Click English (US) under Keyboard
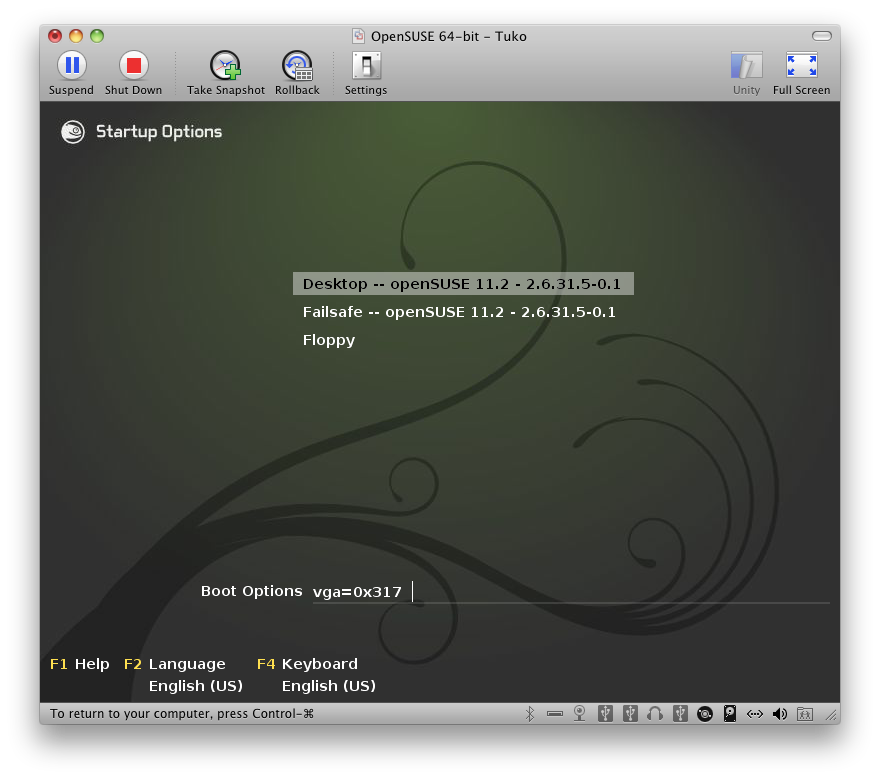 [329, 686]
